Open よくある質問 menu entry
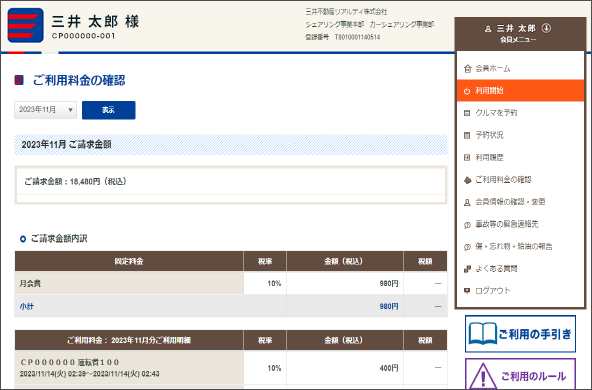 [x=520, y=269]
